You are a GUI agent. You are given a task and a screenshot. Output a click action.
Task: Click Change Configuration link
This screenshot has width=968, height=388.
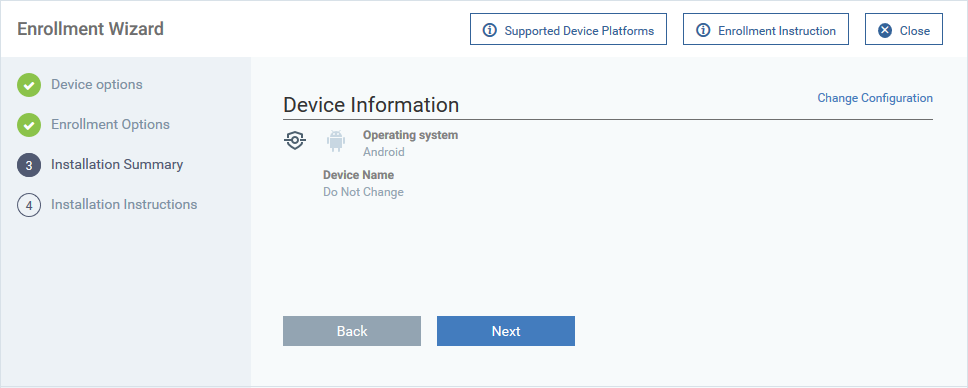pos(875,98)
